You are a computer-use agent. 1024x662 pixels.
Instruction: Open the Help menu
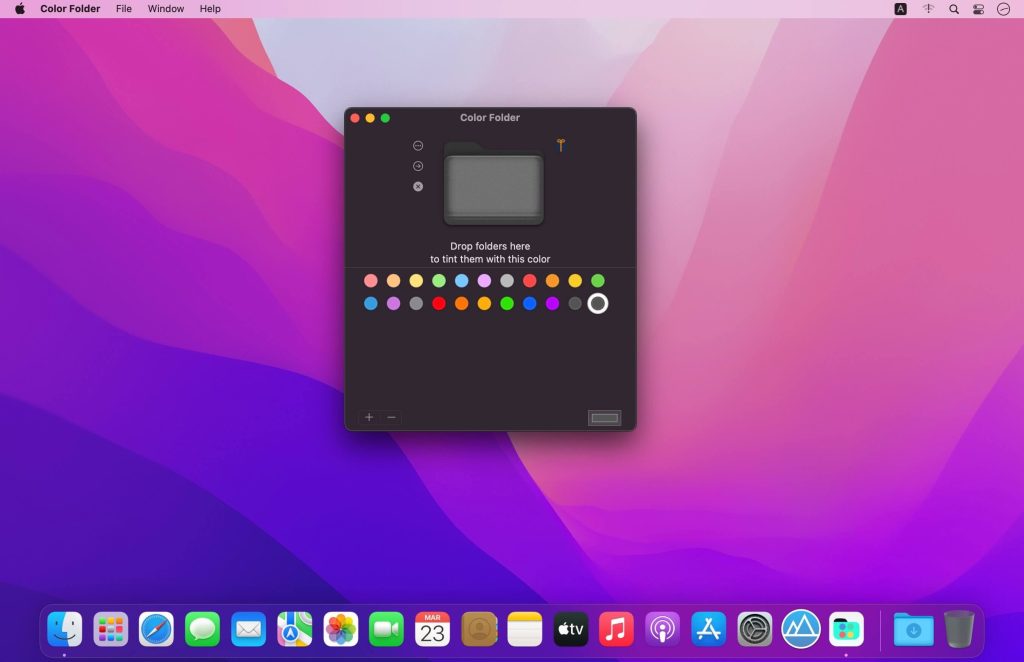click(209, 8)
